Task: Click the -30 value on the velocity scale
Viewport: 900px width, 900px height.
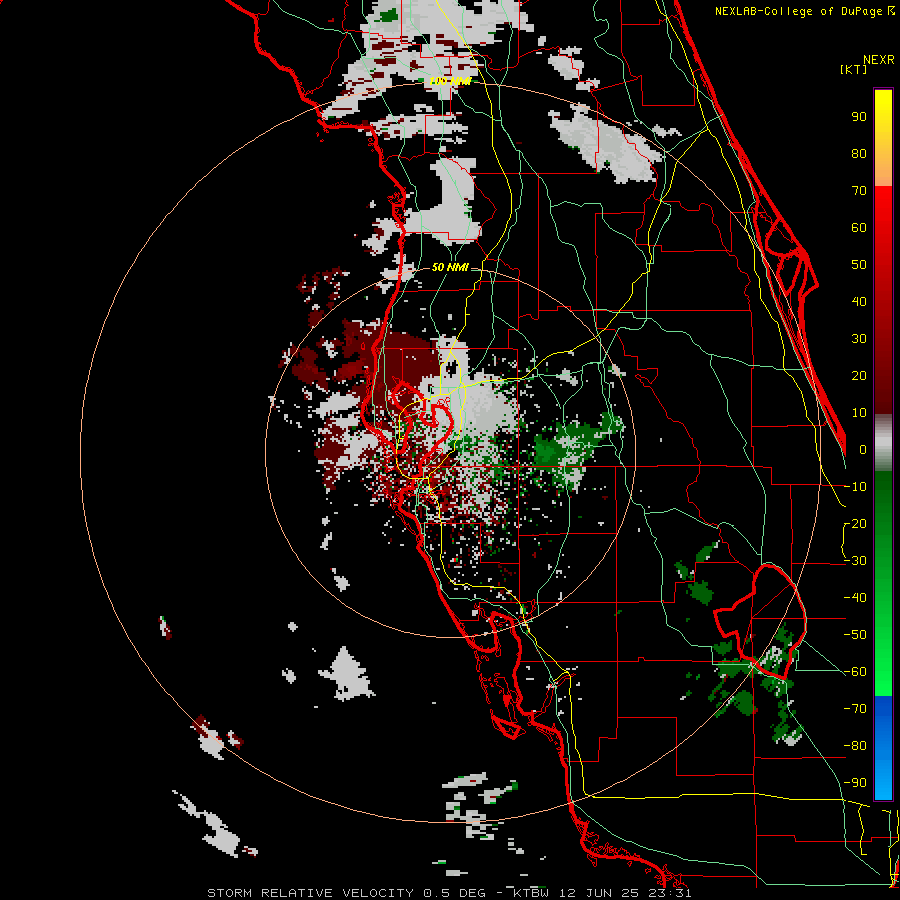Action: (855, 561)
